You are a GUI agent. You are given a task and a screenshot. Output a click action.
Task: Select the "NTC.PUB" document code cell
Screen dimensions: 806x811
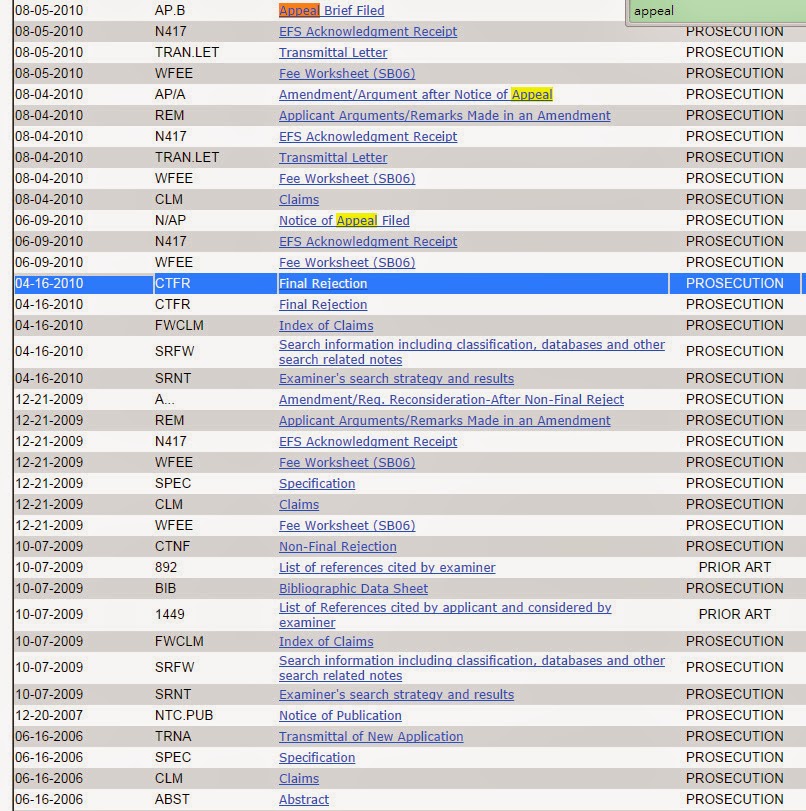(184, 715)
